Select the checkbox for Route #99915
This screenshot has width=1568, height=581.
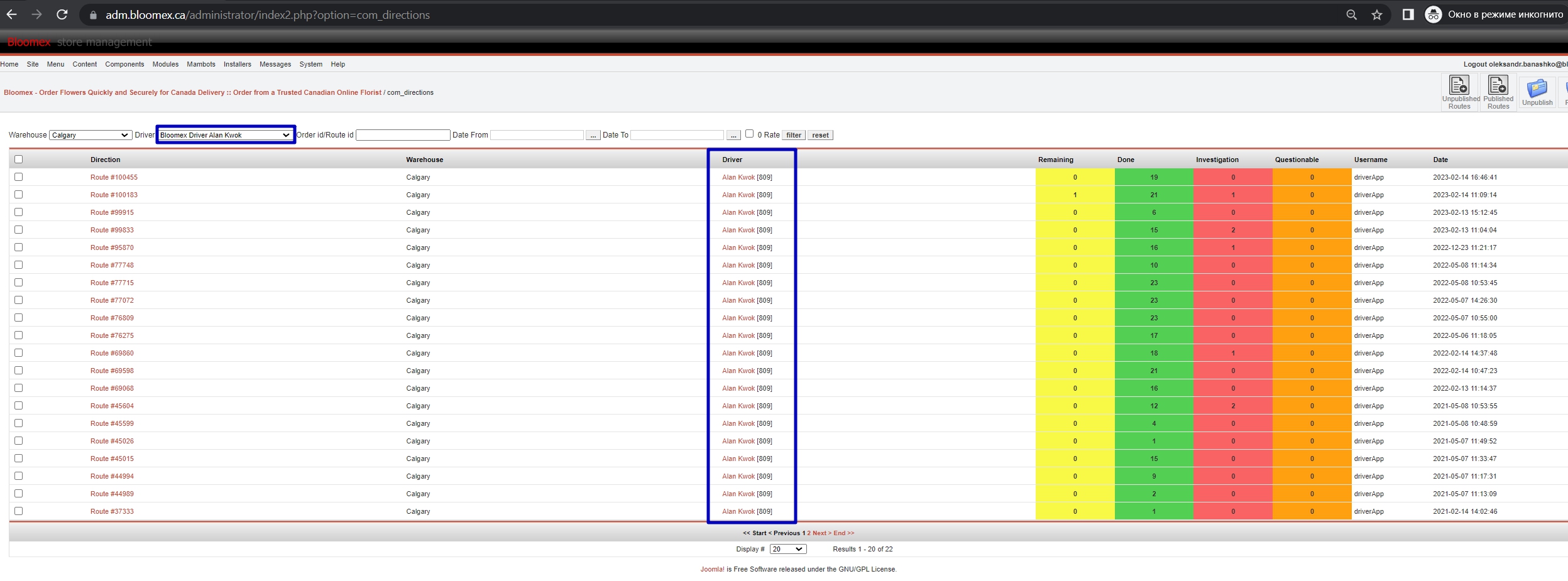pos(18,212)
